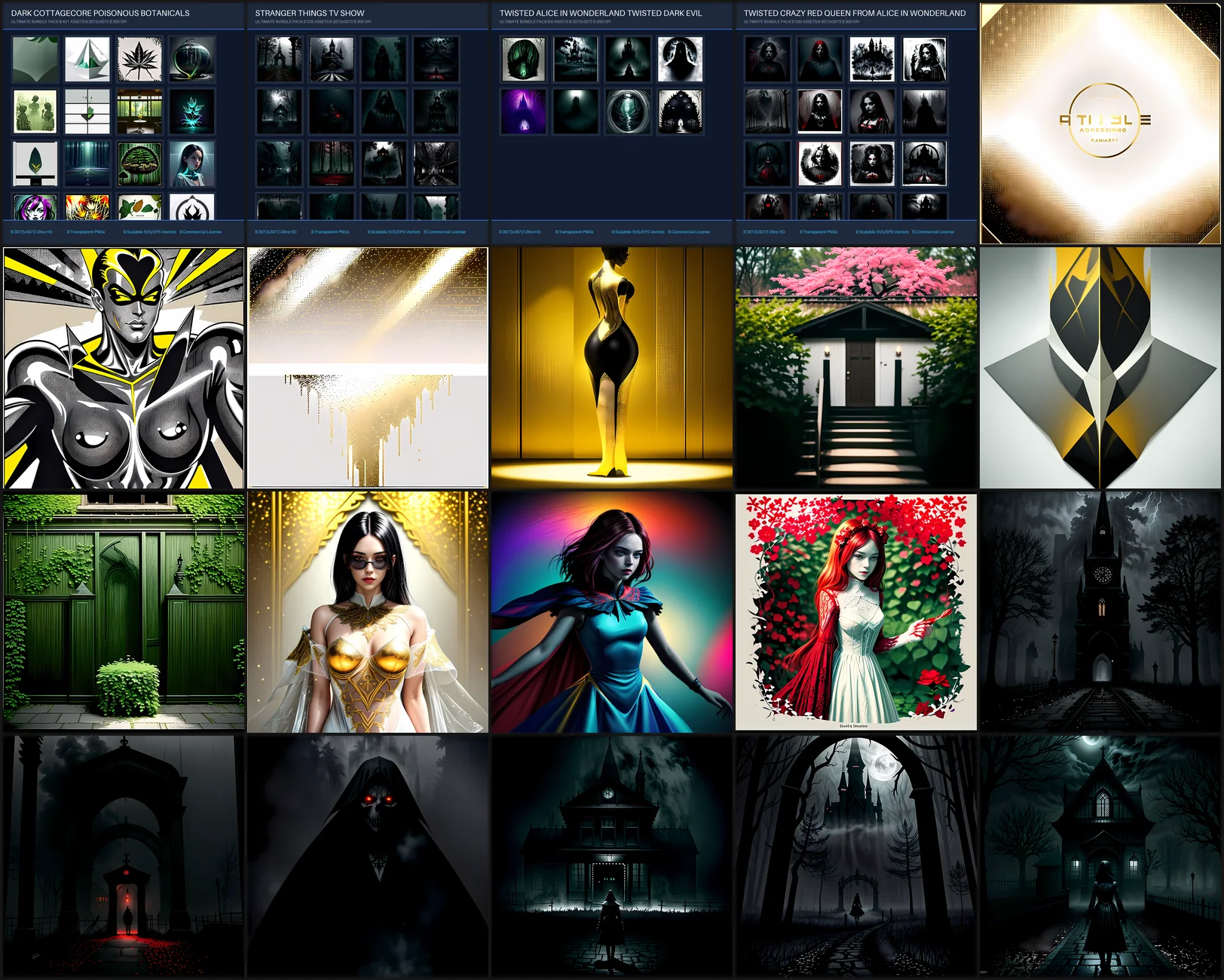Click the "TWISTED CRAZY RED QUEEN FROM ALICE IN WONDERLAND" title
Screen dimensions: 1224x980
(x=855, y=13)
